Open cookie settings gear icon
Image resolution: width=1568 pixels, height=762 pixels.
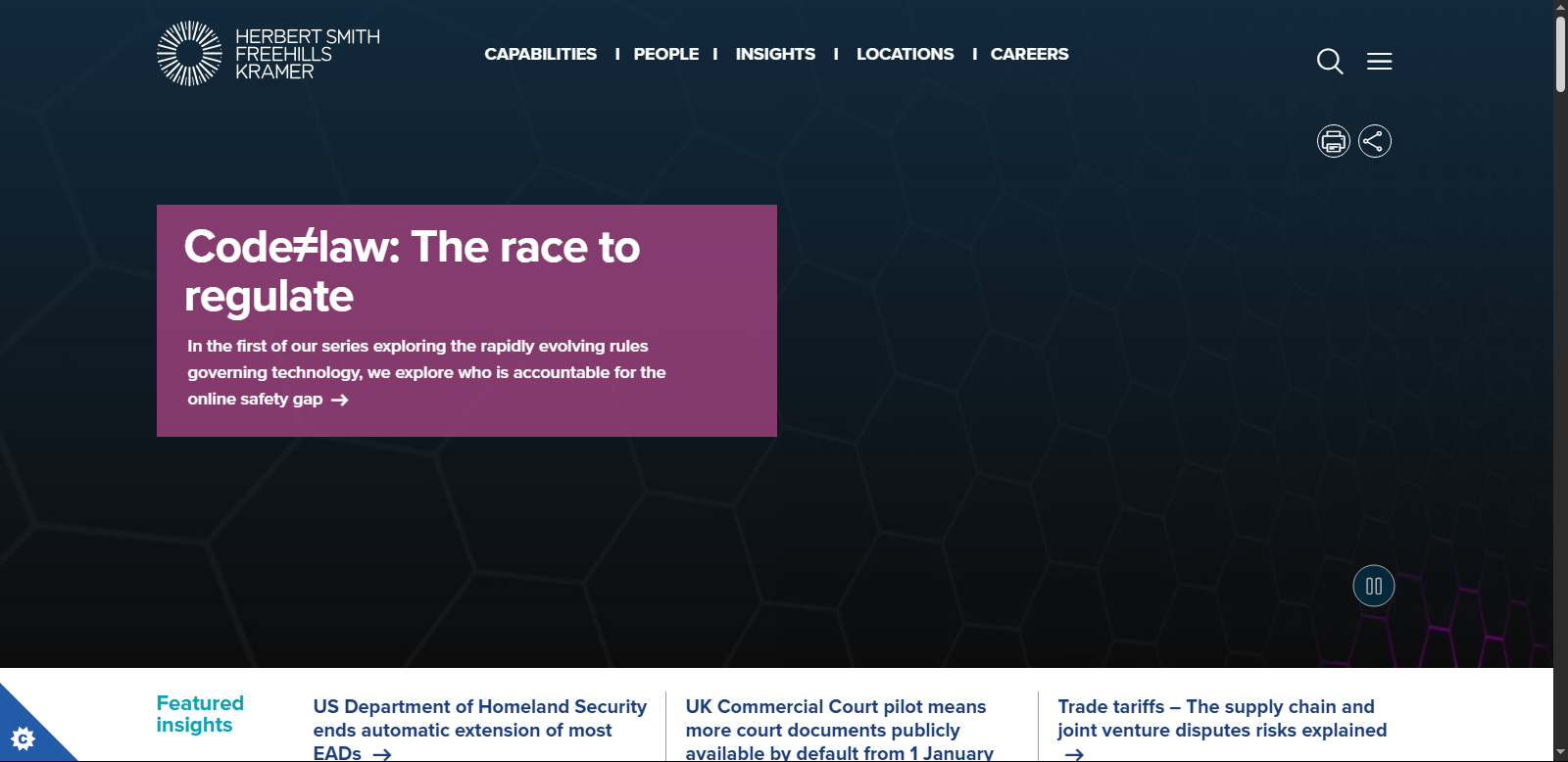tap(23, 738)
